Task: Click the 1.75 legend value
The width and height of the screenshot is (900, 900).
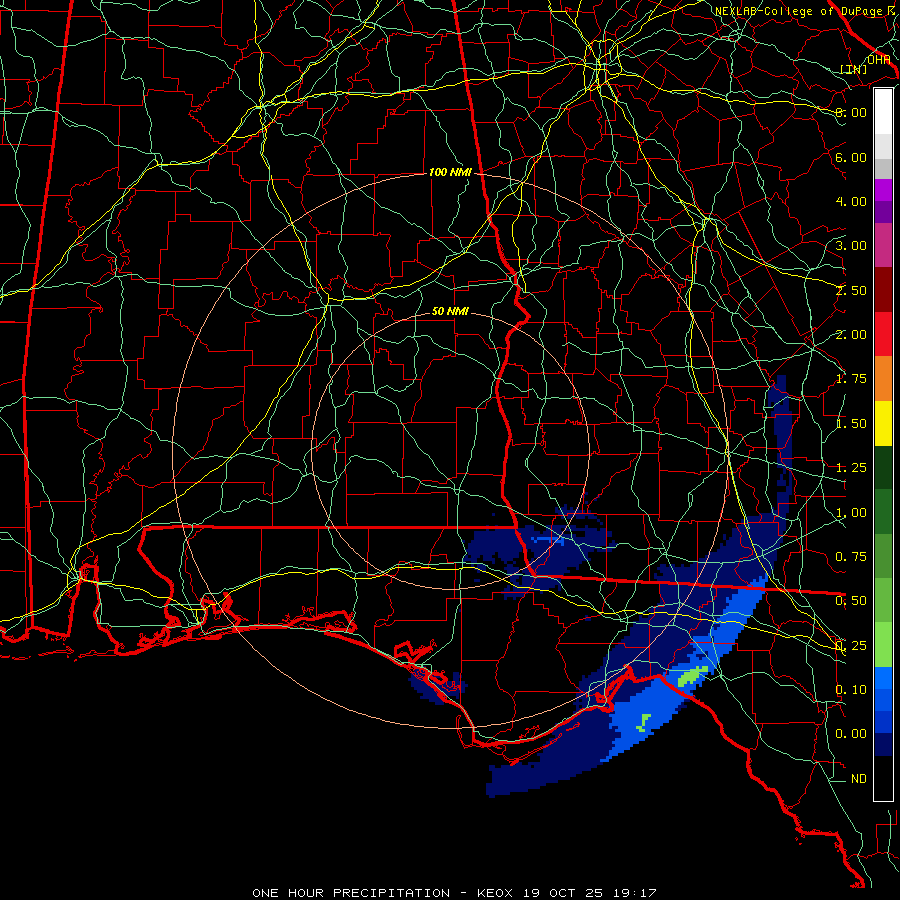Action: pos(851,379)
